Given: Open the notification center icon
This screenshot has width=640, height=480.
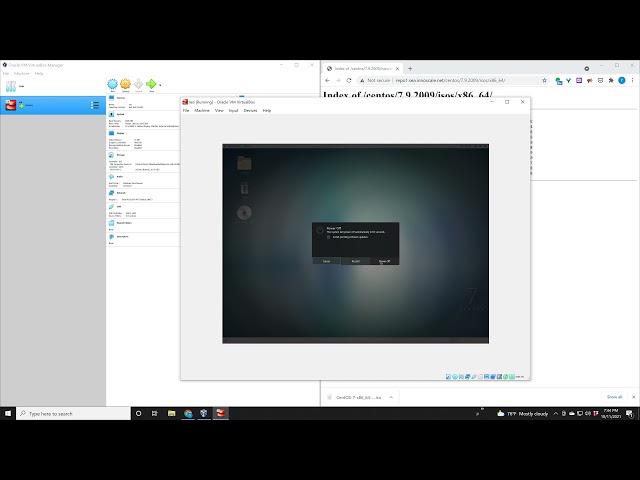Looking at the screenshot, I should click(630, 413).
